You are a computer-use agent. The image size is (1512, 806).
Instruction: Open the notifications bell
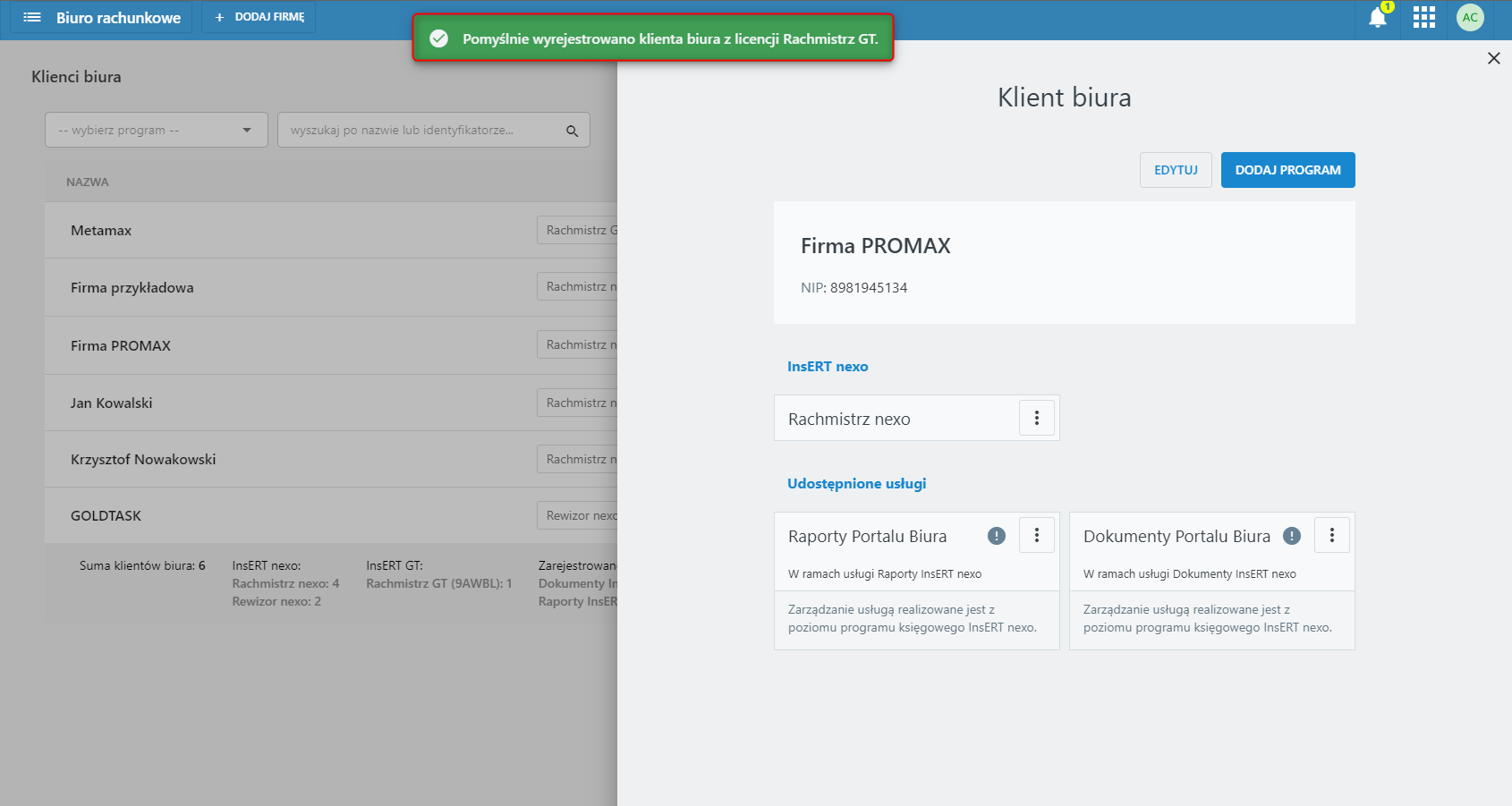click(1378, 18)
